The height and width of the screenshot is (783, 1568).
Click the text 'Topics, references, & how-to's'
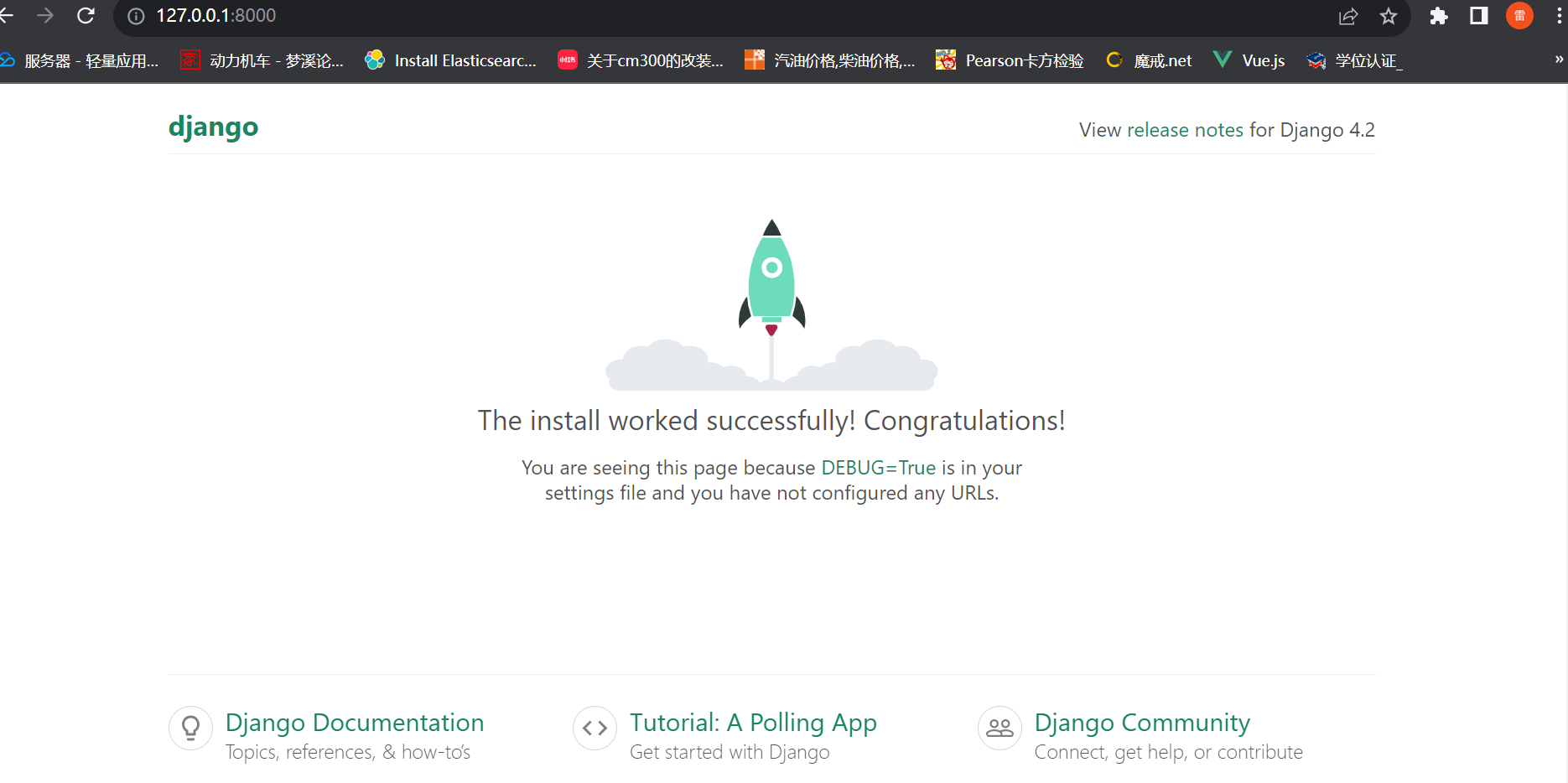pos(348,752)
